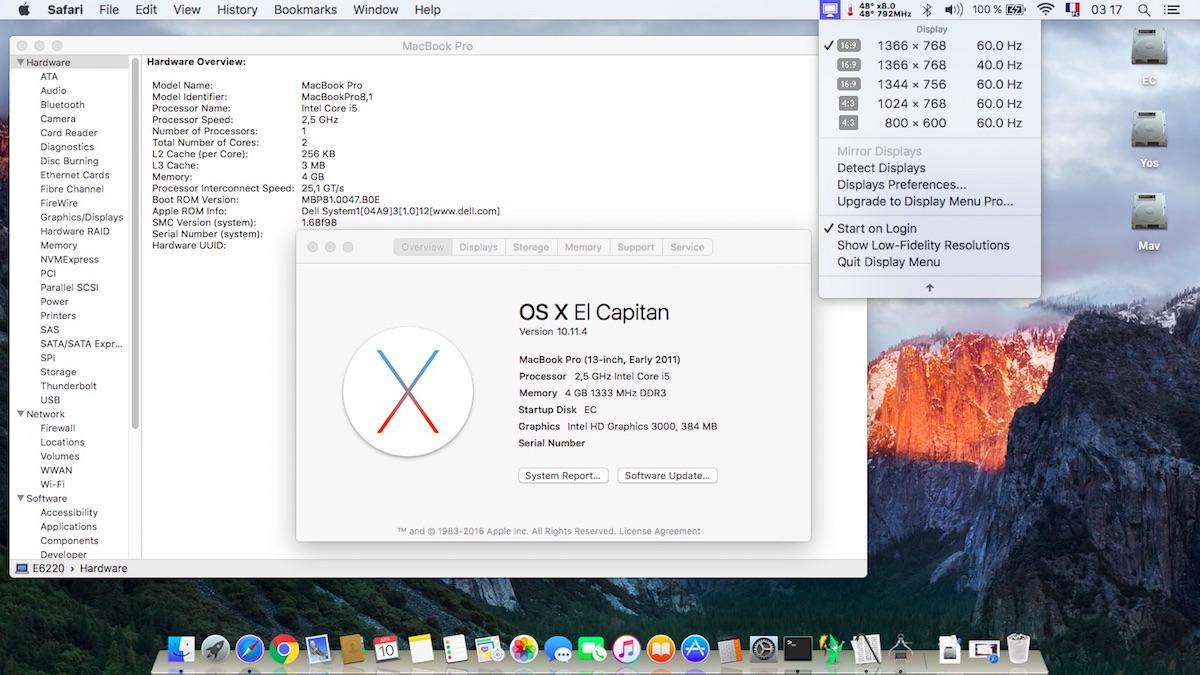Collapse the Software disclosure triangle

coord(20,498)
